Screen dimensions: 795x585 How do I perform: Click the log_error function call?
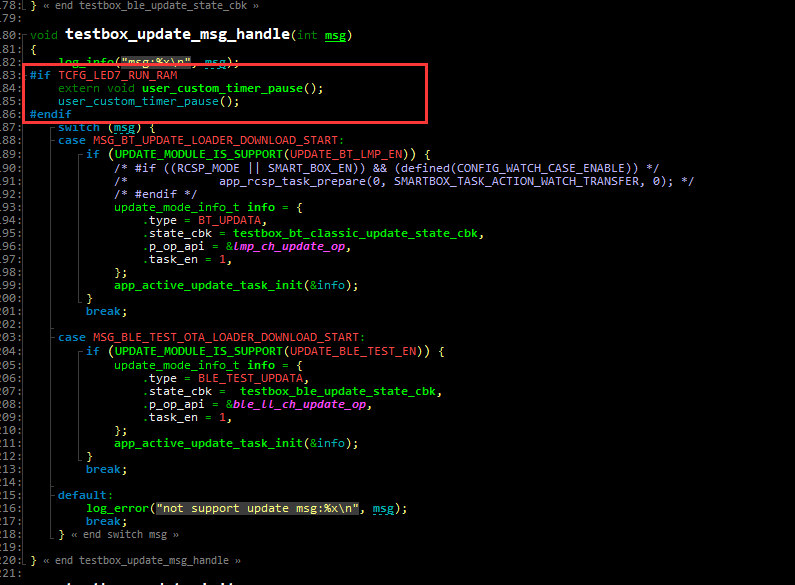pyautogui.click(x=117, y=508)
